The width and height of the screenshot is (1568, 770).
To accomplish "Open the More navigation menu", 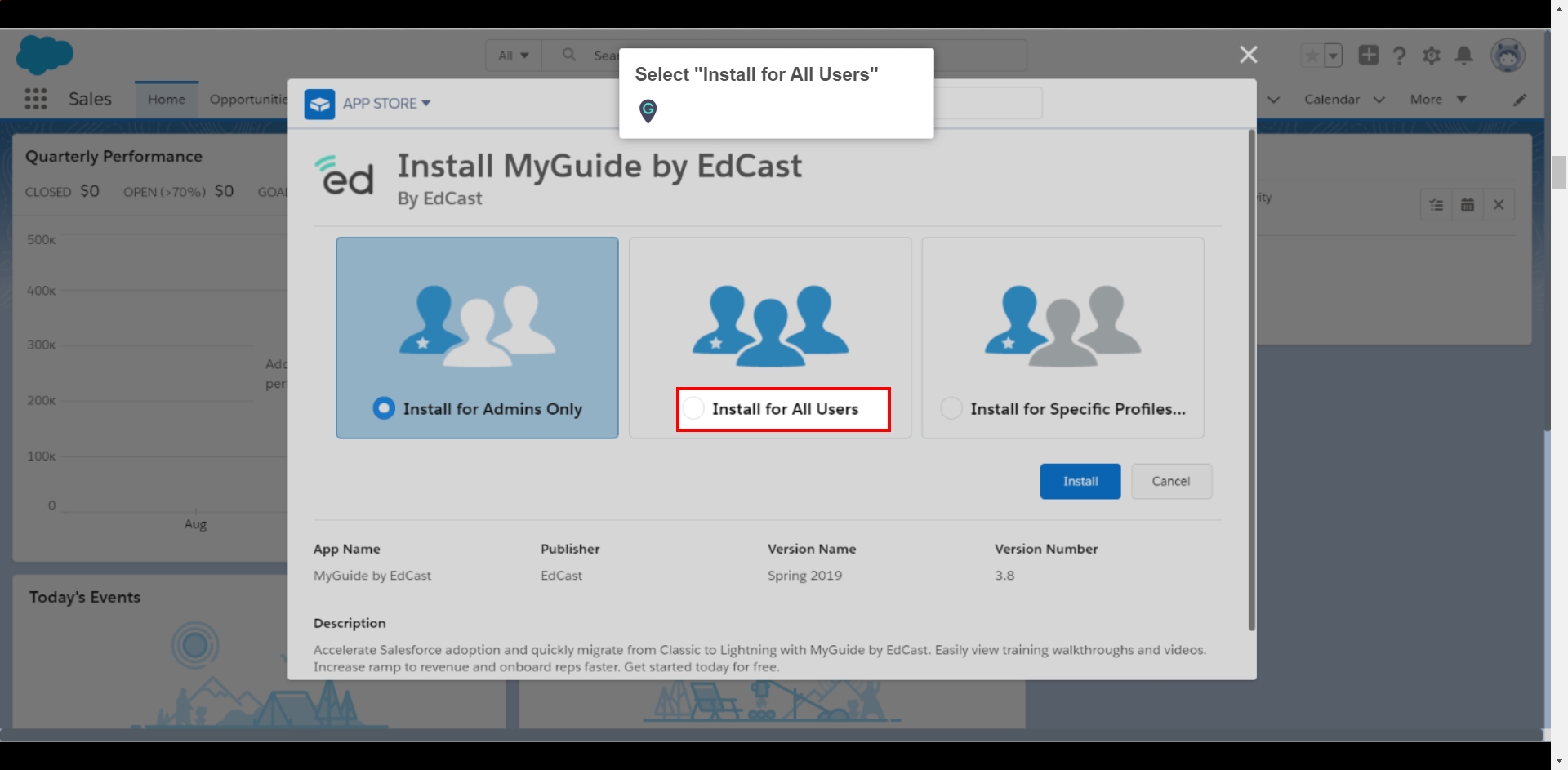I will coord(1438,100).
